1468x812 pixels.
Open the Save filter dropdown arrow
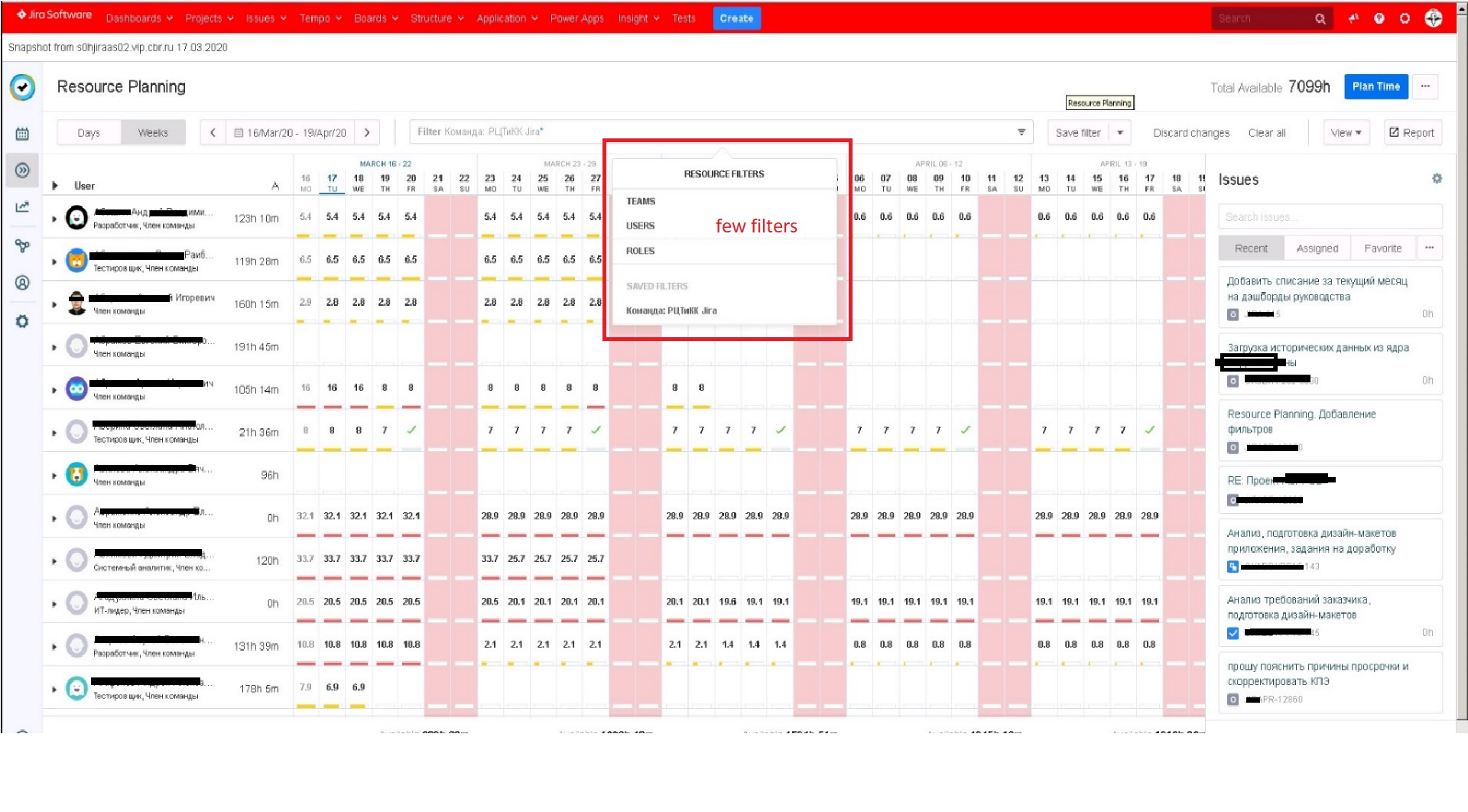click(x=1120, y=132)
